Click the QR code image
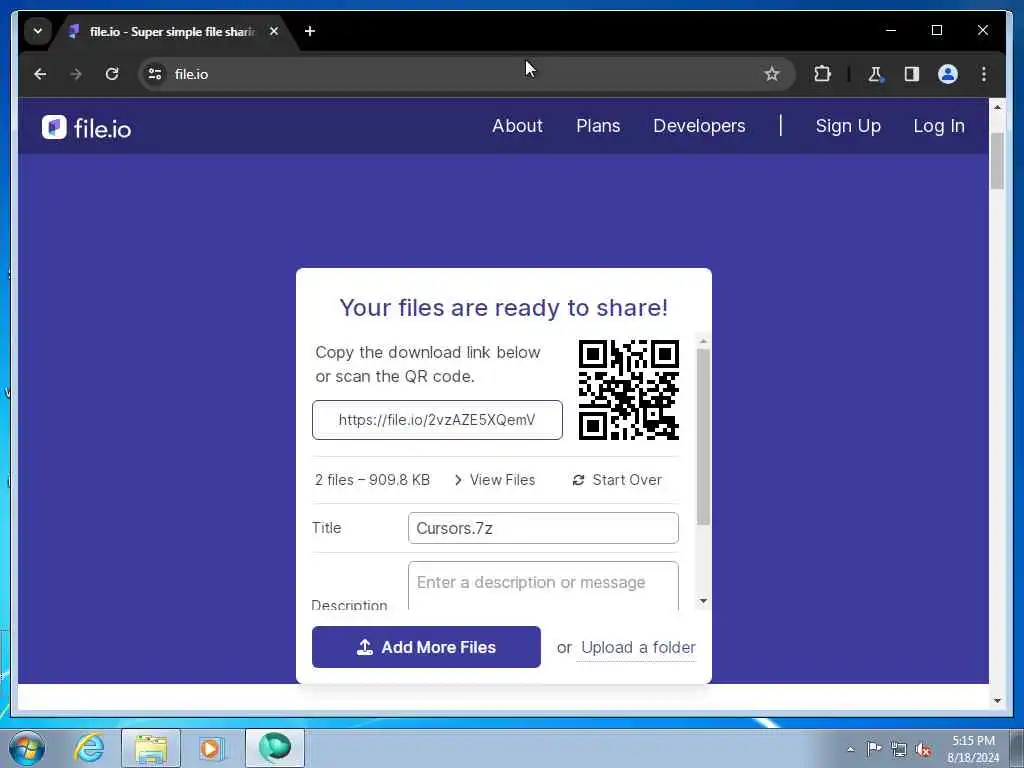The image size is (1024, 768). click(628, 390)
